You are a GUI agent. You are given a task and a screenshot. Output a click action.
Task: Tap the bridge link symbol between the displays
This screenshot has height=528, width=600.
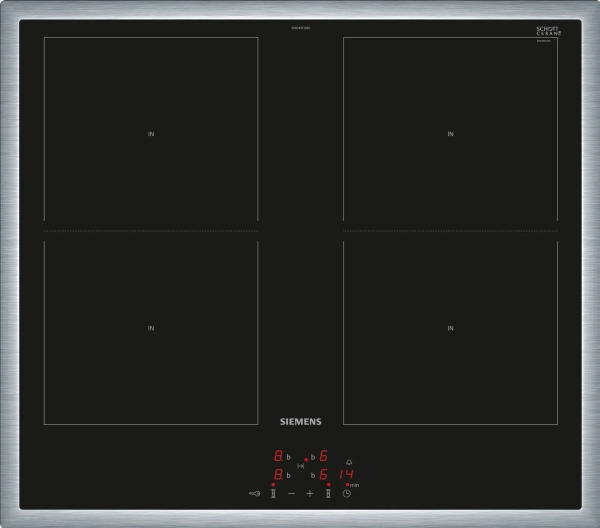[x=301, y=466]
